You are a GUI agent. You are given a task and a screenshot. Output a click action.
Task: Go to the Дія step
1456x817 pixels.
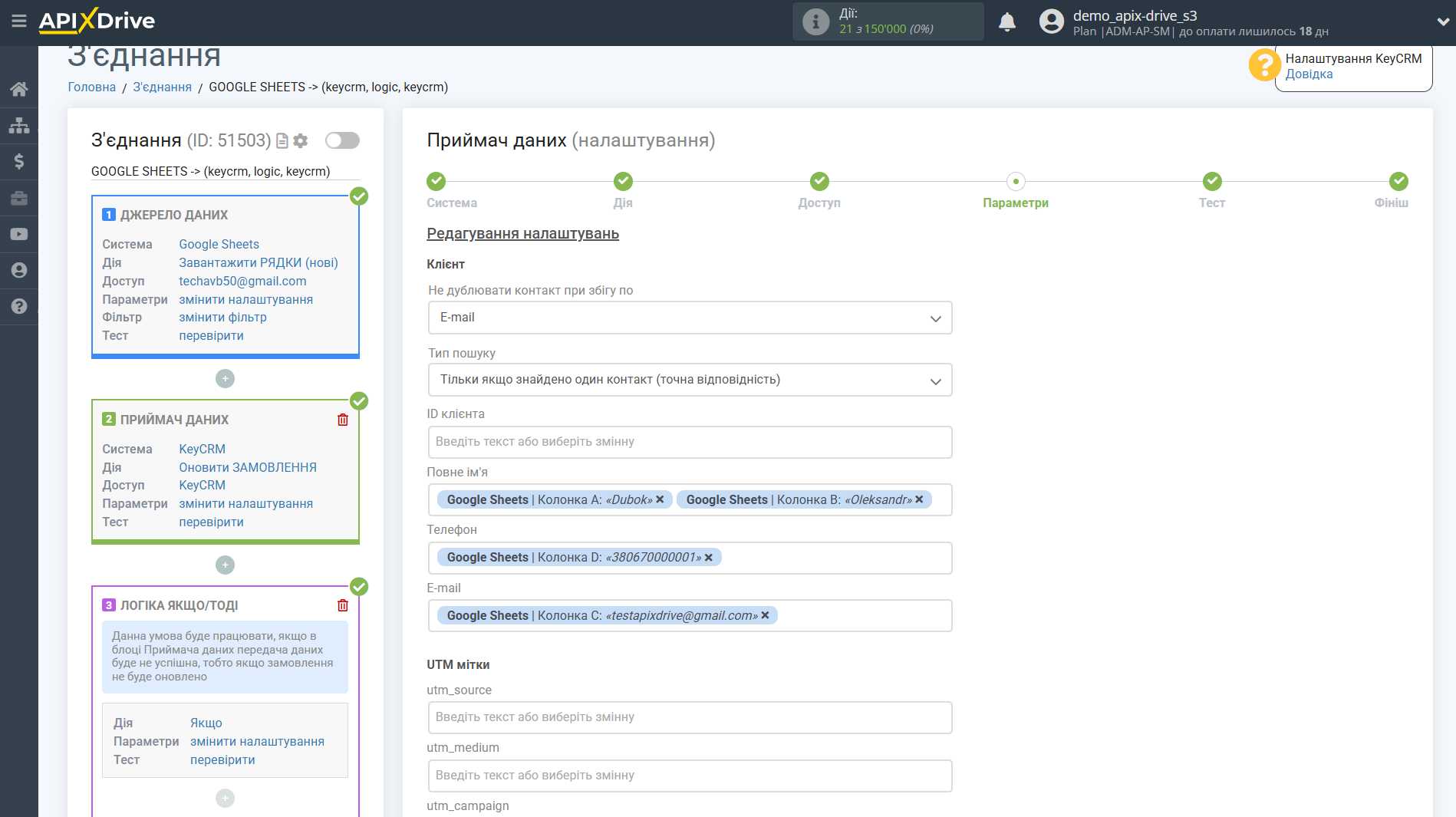pos(623,182)
